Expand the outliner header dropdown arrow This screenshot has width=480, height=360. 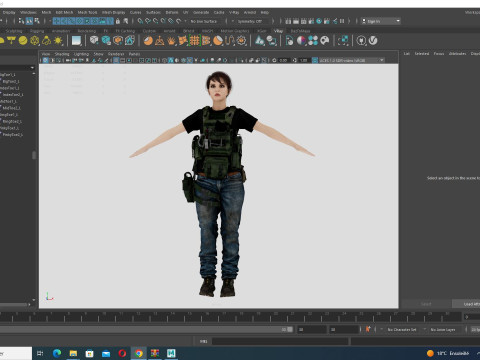click(x=32, y=67)
